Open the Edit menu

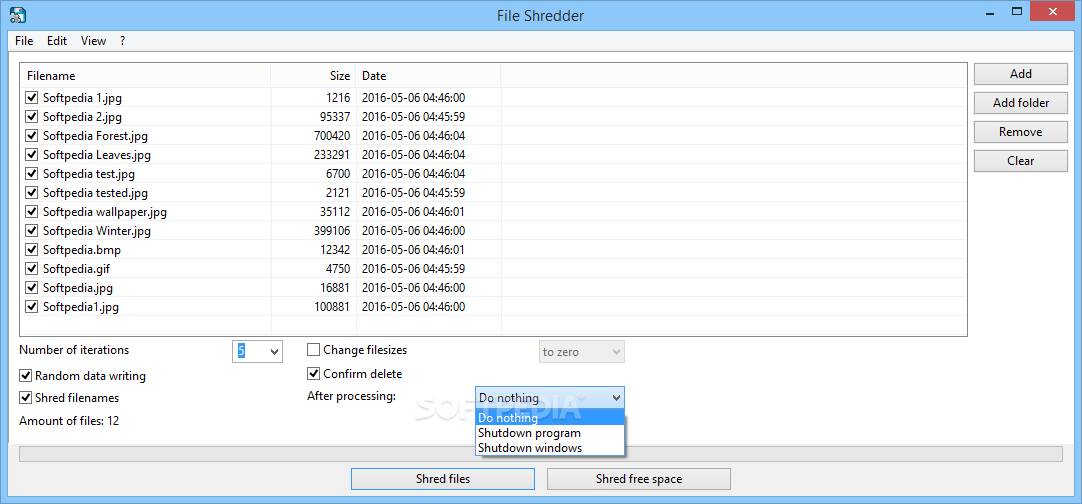click(x=57, y=41)
